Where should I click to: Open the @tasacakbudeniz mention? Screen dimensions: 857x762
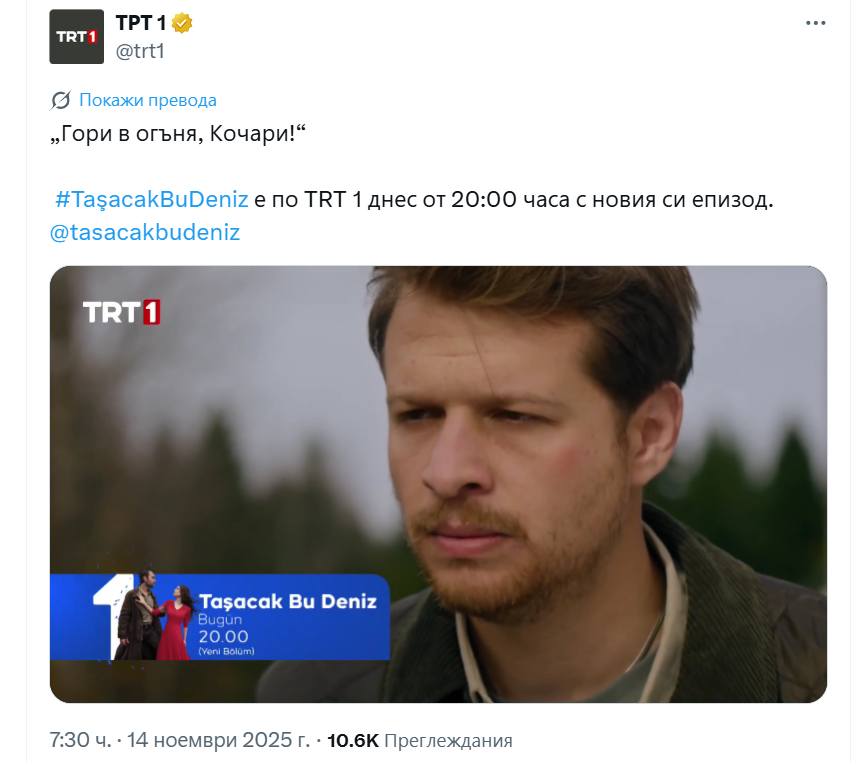click(x=145, y=232)
